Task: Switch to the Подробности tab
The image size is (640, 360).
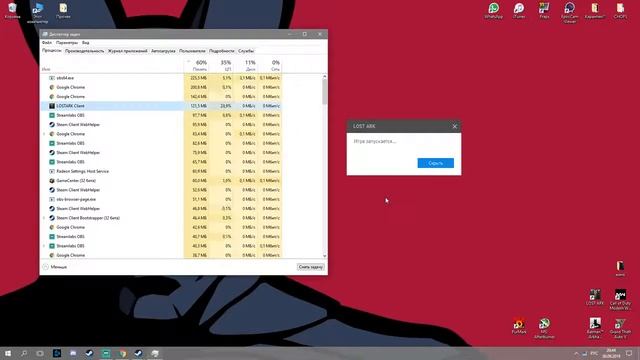Action: click(x=222, y=51)
